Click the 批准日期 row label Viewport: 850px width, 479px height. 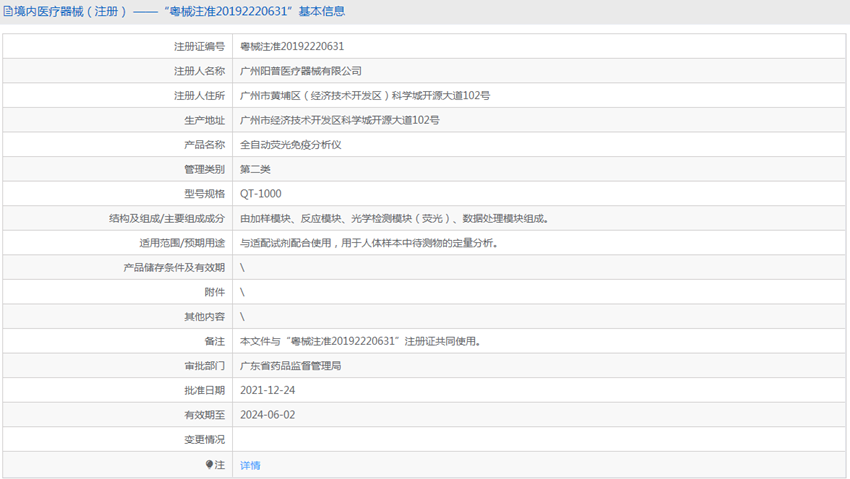pos(204,390)
